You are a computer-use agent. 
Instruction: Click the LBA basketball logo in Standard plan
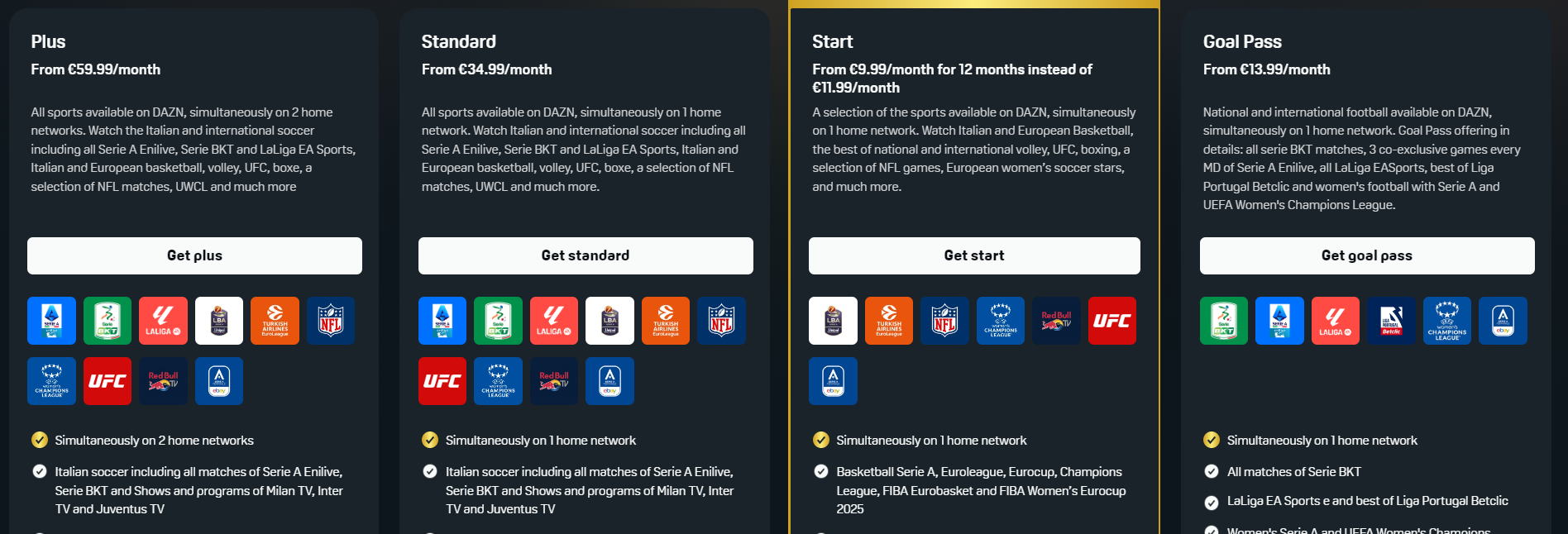coord(610,321)
